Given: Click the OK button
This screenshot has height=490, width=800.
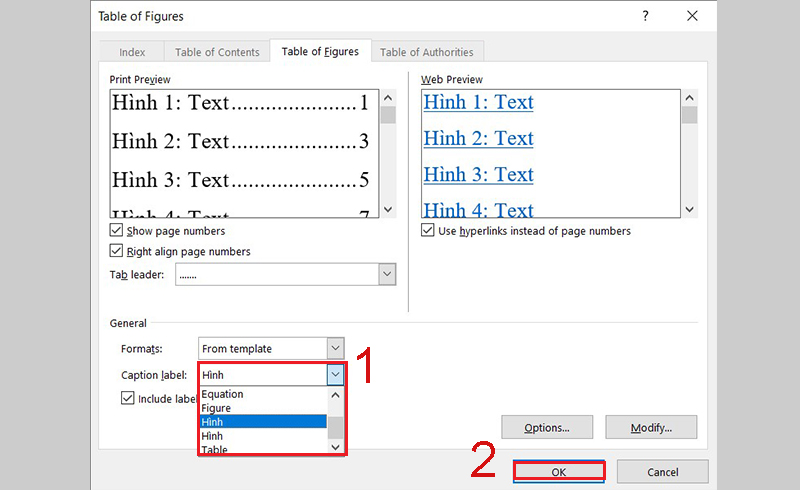Looking at the screenshot, I should [559, 472].
